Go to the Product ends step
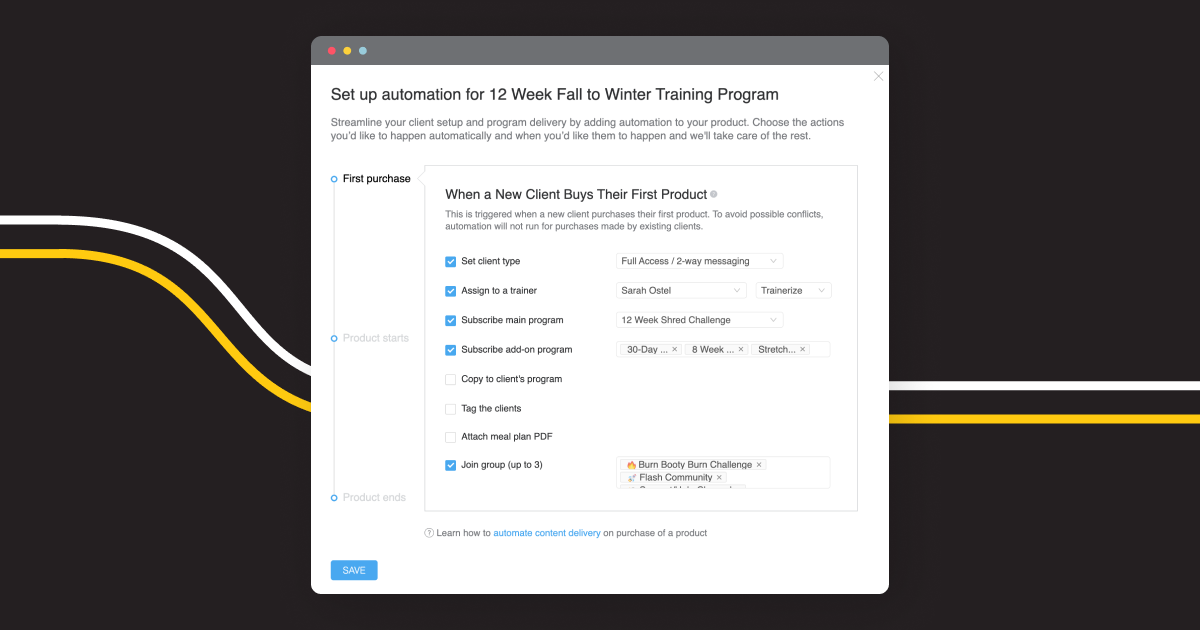Screen dimensions: 1200x630 coord(374,498)
